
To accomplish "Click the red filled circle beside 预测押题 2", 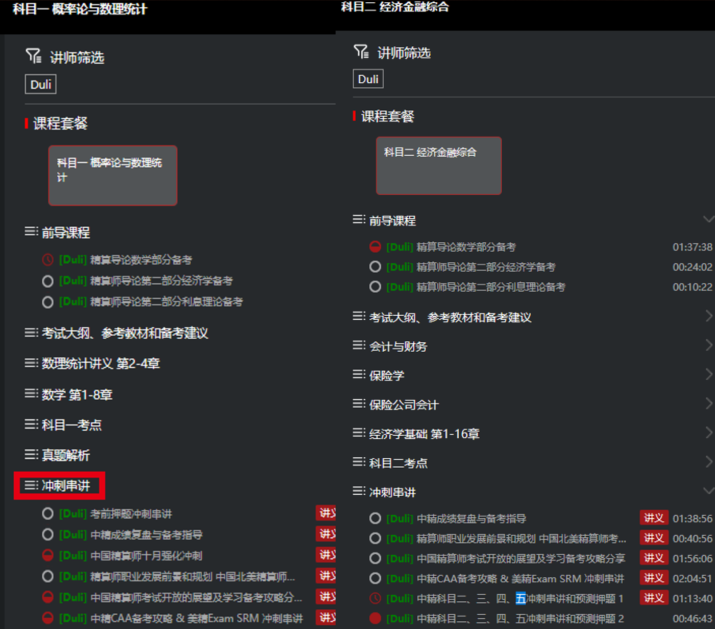I will 375,619.
